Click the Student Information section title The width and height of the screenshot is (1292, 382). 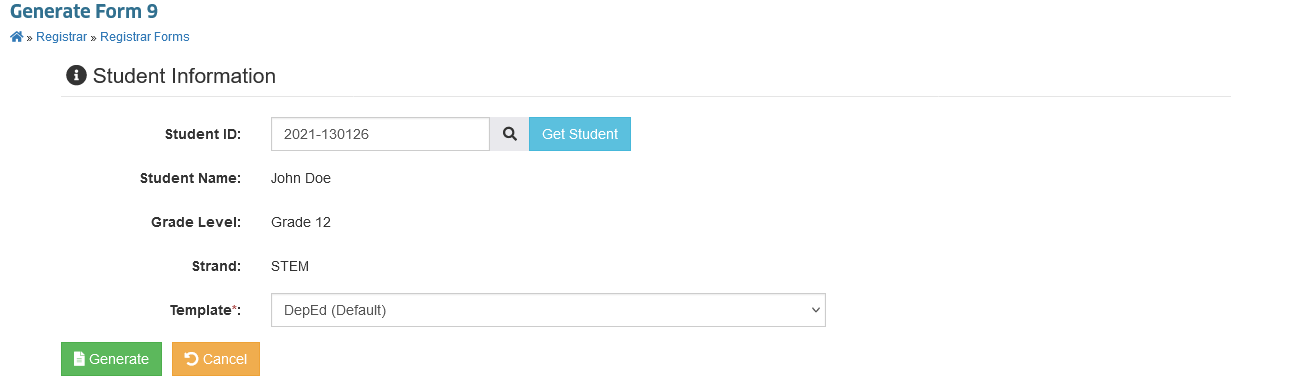[184, 76]
